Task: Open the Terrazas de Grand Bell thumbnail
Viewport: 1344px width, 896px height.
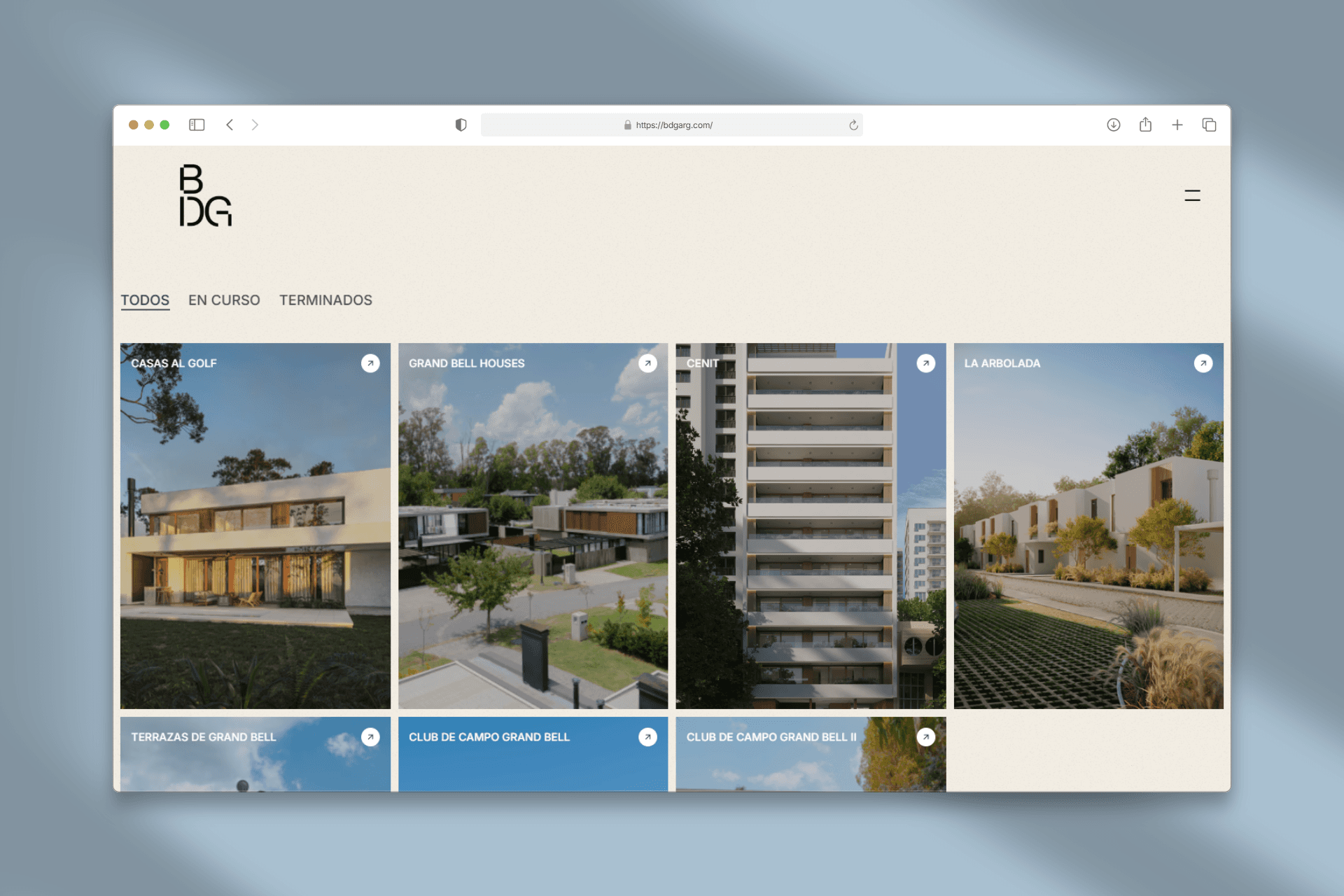Action: [255, 766]
